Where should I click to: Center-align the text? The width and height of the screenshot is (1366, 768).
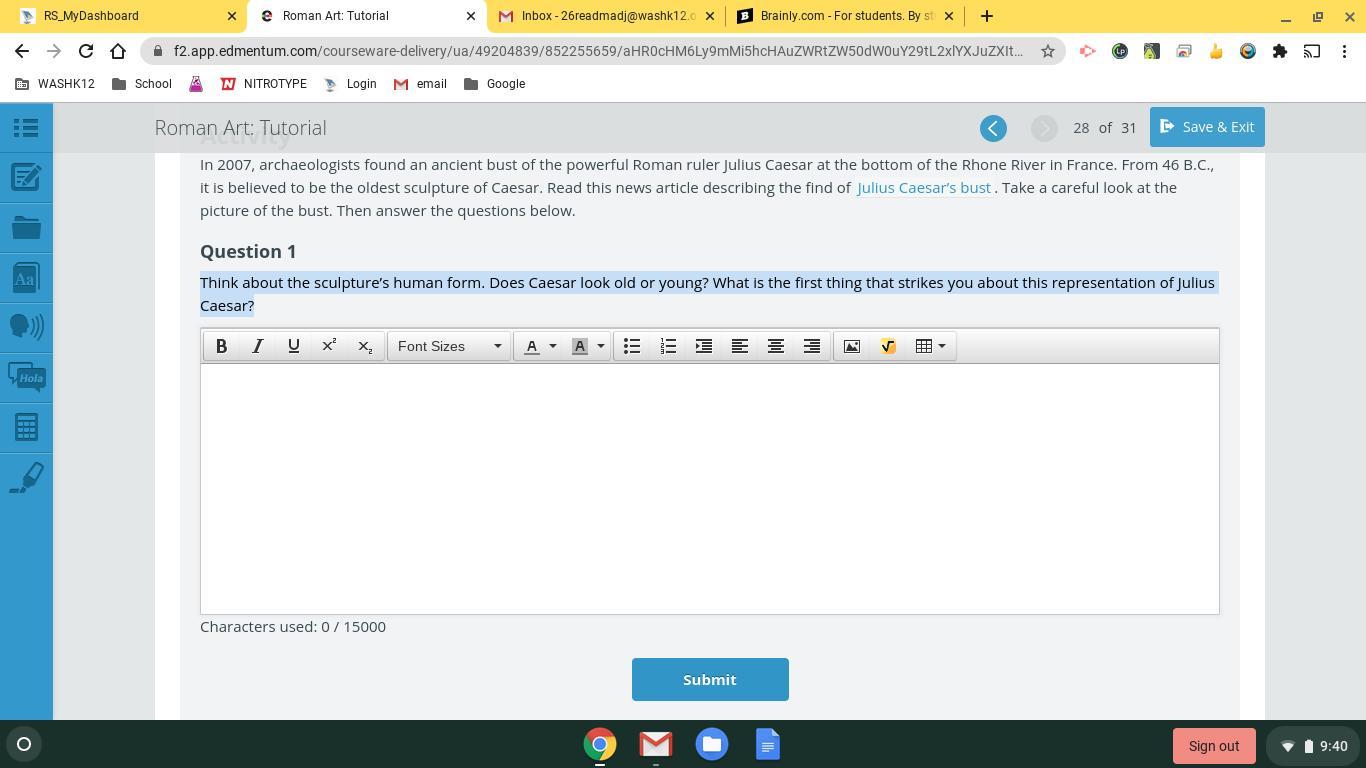776,346
